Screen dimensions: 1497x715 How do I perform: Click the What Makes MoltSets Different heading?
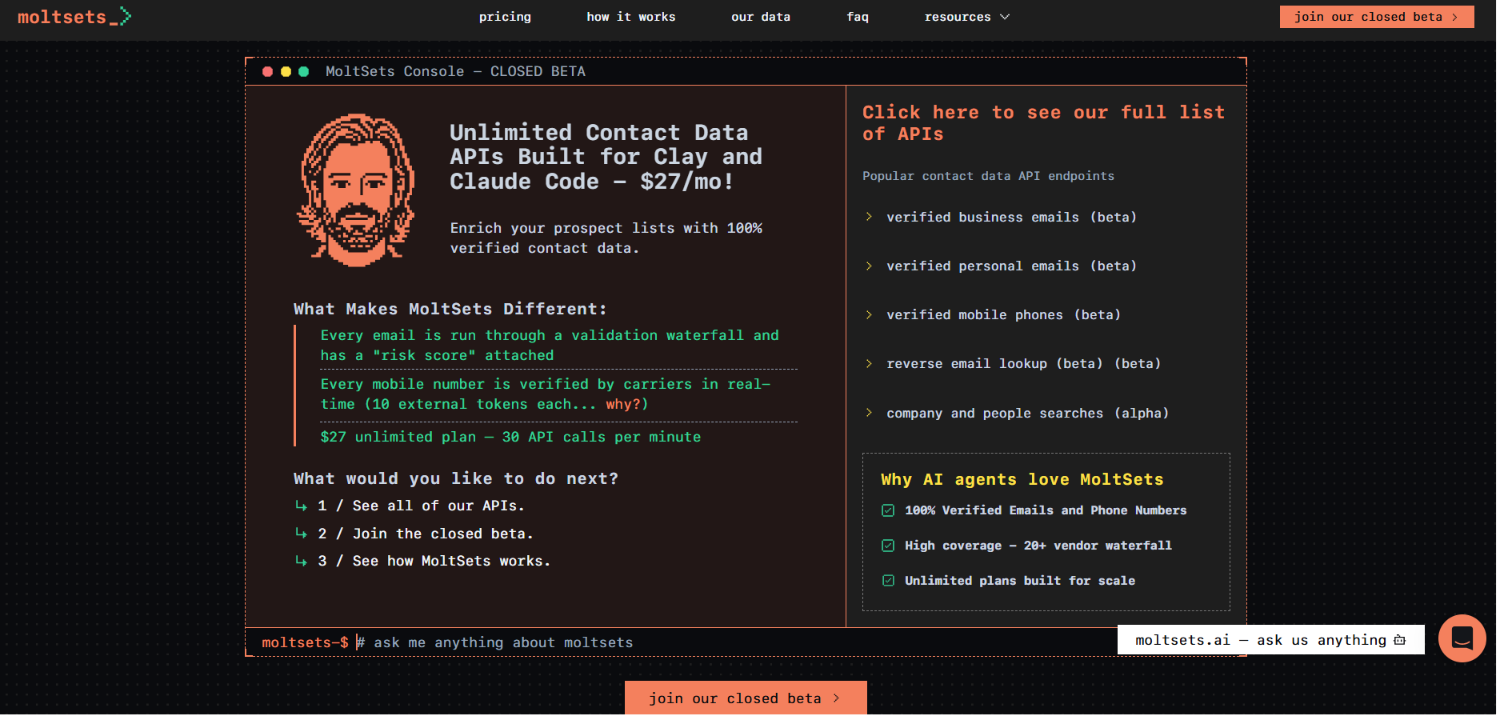coord(450,309)
